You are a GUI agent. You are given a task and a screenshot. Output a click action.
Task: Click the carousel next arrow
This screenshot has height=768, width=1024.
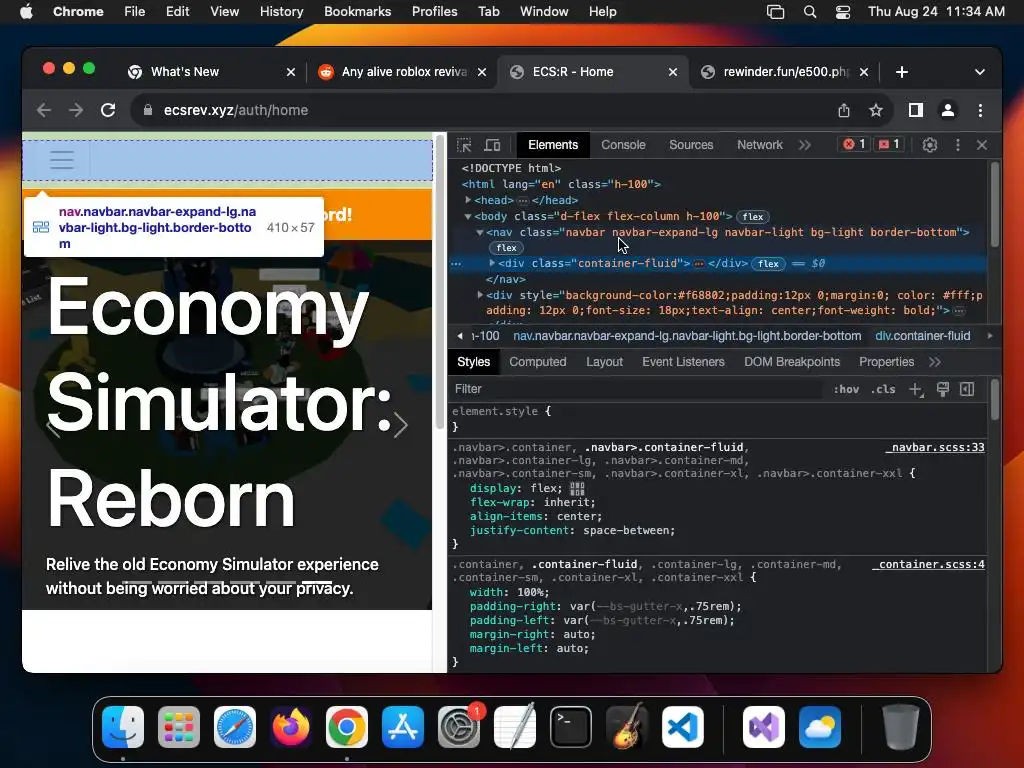[401, 425]
